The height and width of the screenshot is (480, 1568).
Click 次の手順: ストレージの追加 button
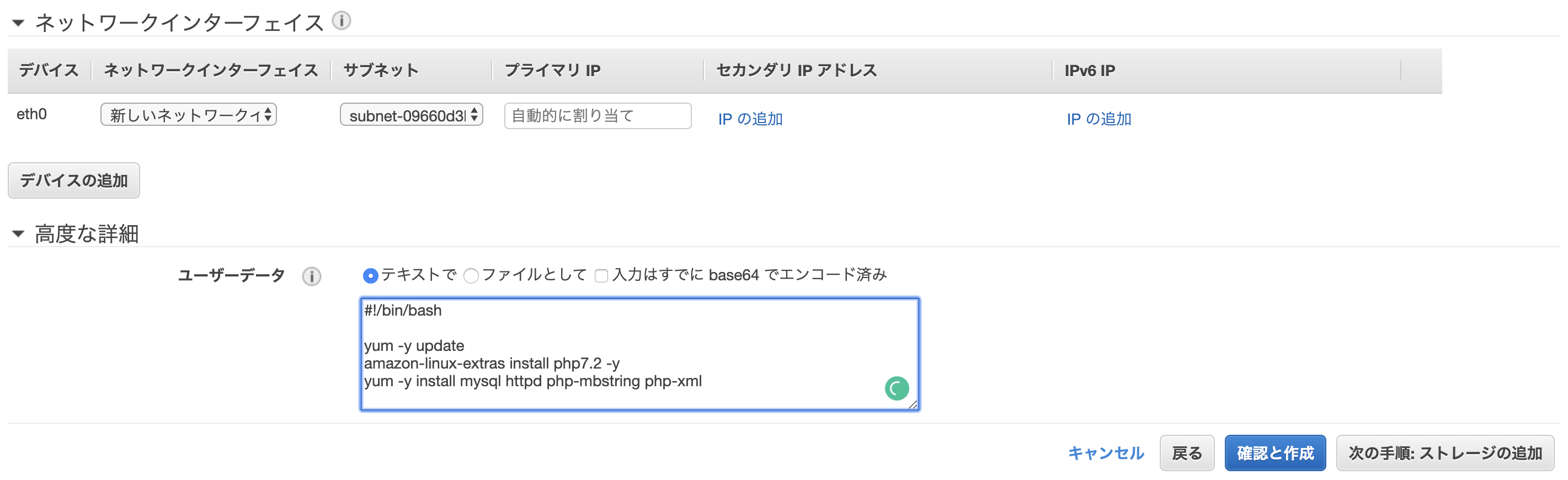pos(1445,453)
